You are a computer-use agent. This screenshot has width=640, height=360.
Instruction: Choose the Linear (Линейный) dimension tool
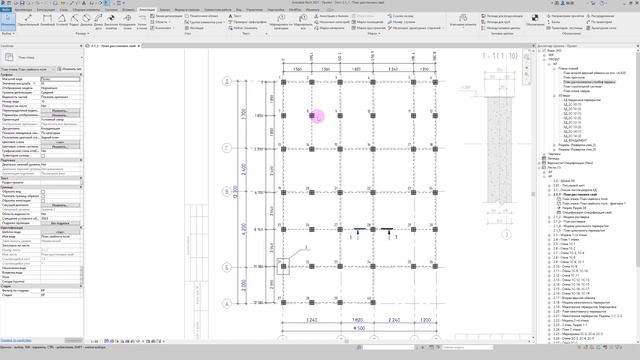click(x=47, y=21)
